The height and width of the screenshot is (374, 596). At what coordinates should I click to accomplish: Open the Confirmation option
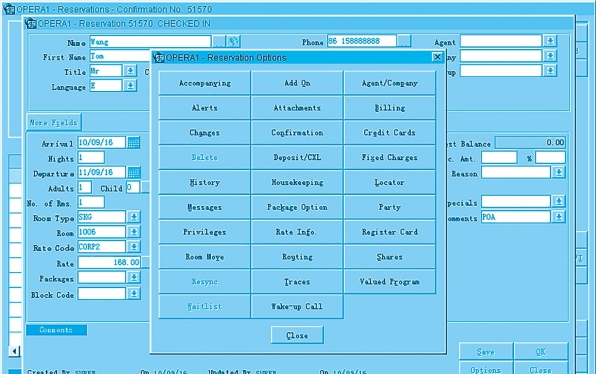(x=297, y=133)
